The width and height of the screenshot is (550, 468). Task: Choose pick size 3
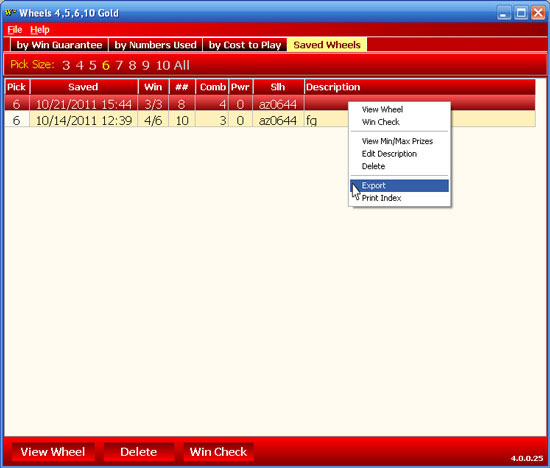coord(66,65)
